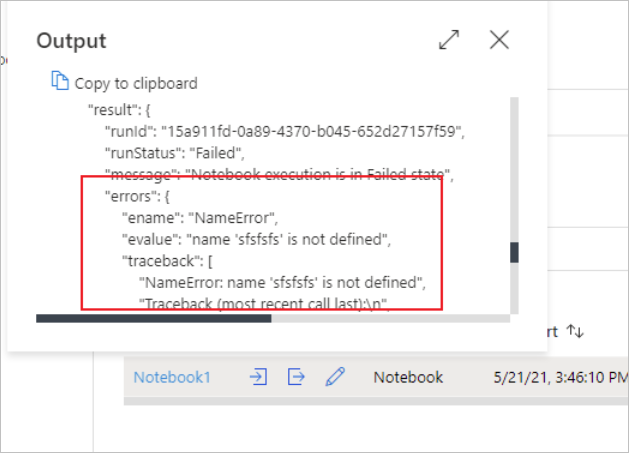Screen dimensions: 629x453
Task: Click the vertical scrollbar thumb in Output
Action: click(514, 252)
